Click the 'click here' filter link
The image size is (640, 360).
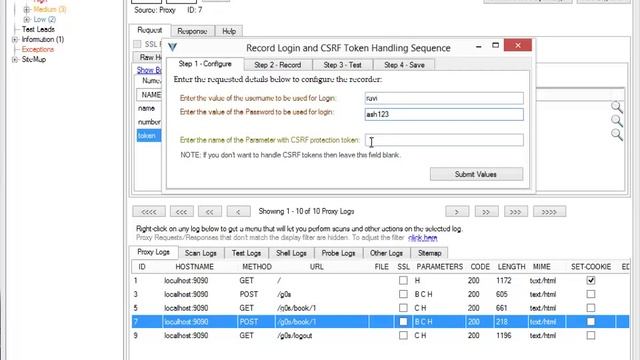[x=423, y=238]
